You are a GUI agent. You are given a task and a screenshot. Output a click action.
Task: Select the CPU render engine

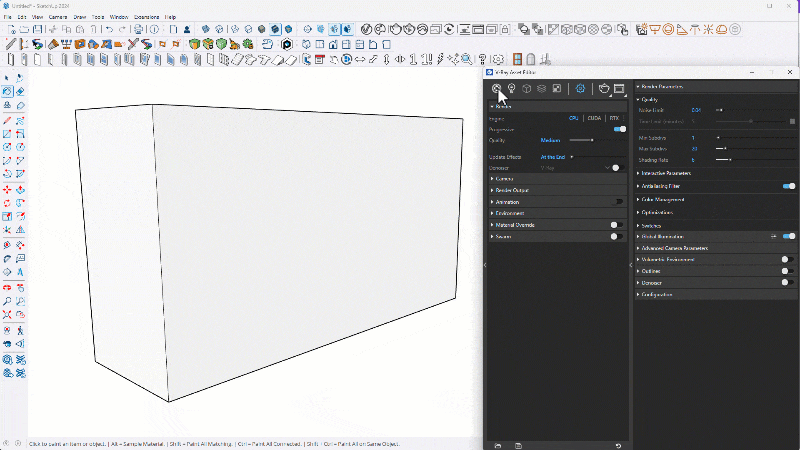(x=573, y=118)
